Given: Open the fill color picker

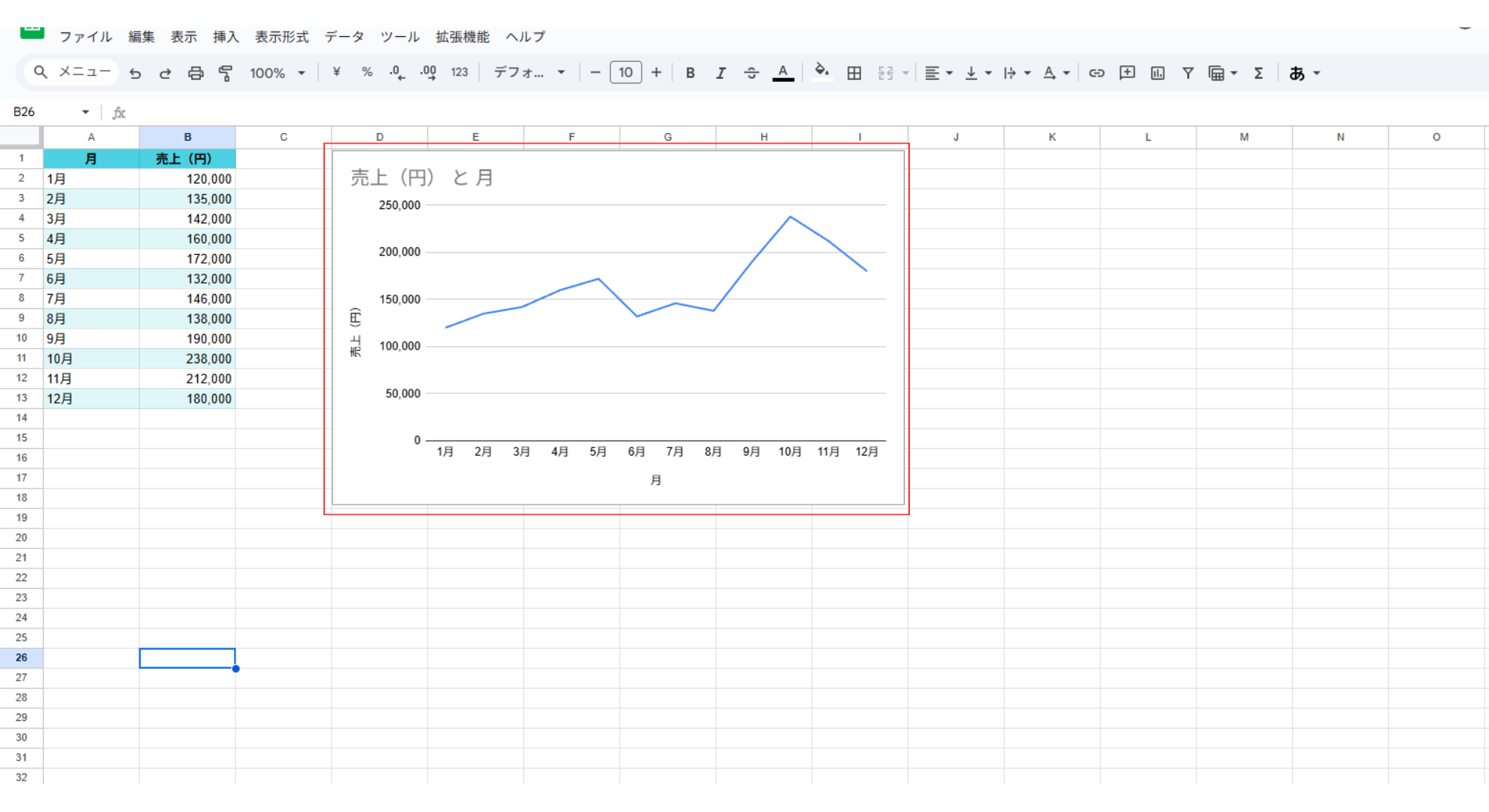Looking at the screenshot, I should click(822, 72).
